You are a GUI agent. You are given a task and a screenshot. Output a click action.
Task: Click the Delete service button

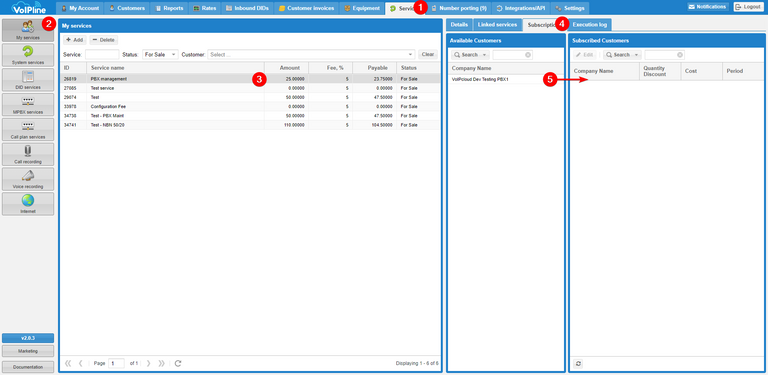(103, 40)
